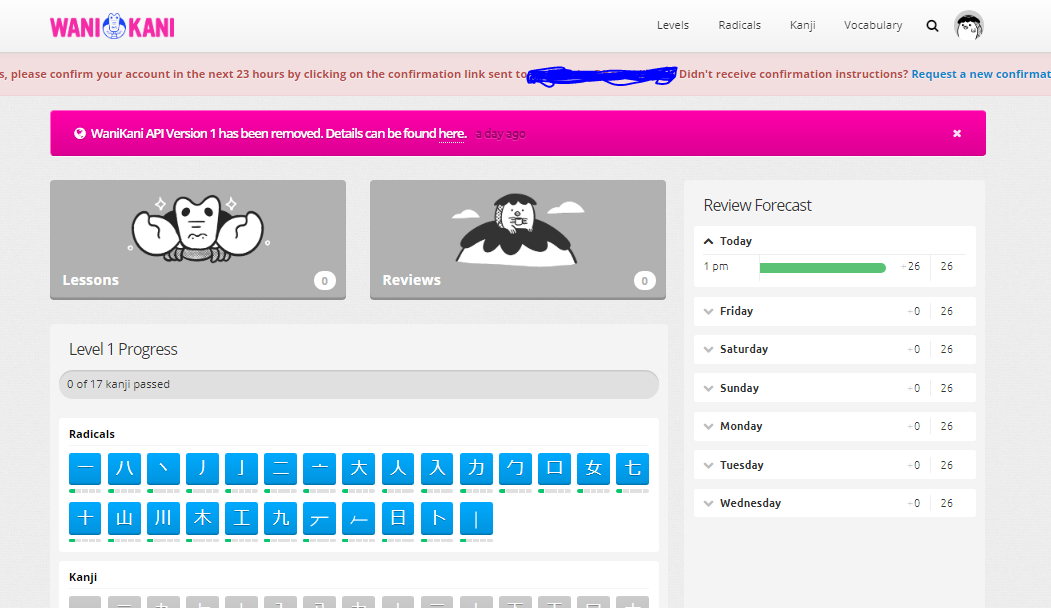Open the Drop radical 丶

[164, 469]
